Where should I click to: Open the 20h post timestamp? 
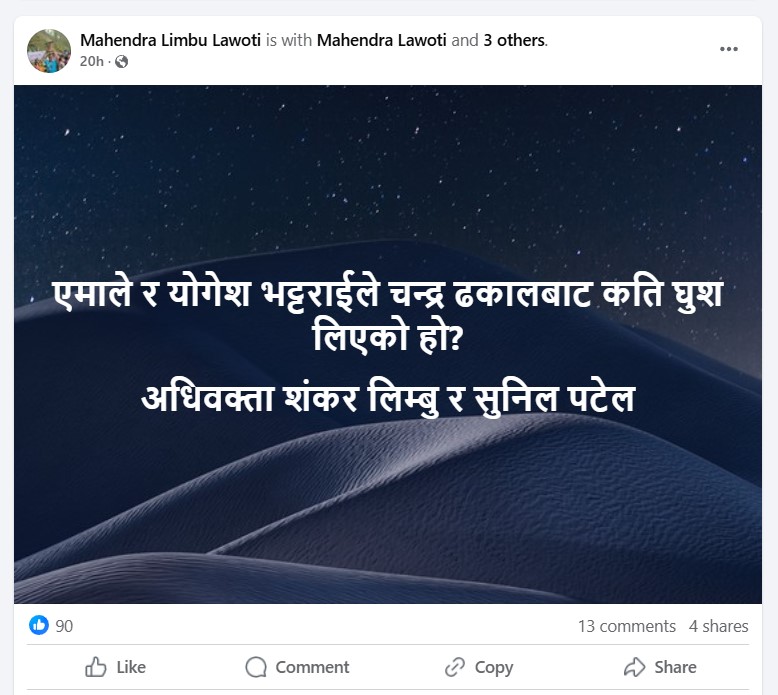pos(92,62)
